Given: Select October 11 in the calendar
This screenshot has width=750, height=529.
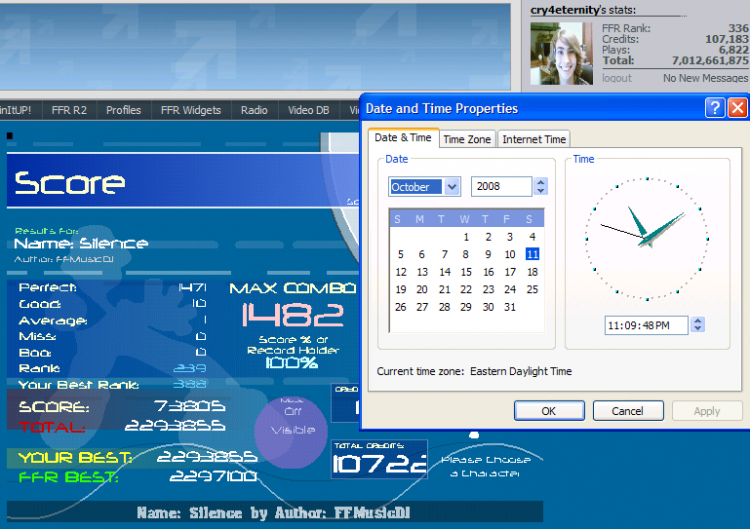Looking at the screenshot, I should click(x=532, y=254).
